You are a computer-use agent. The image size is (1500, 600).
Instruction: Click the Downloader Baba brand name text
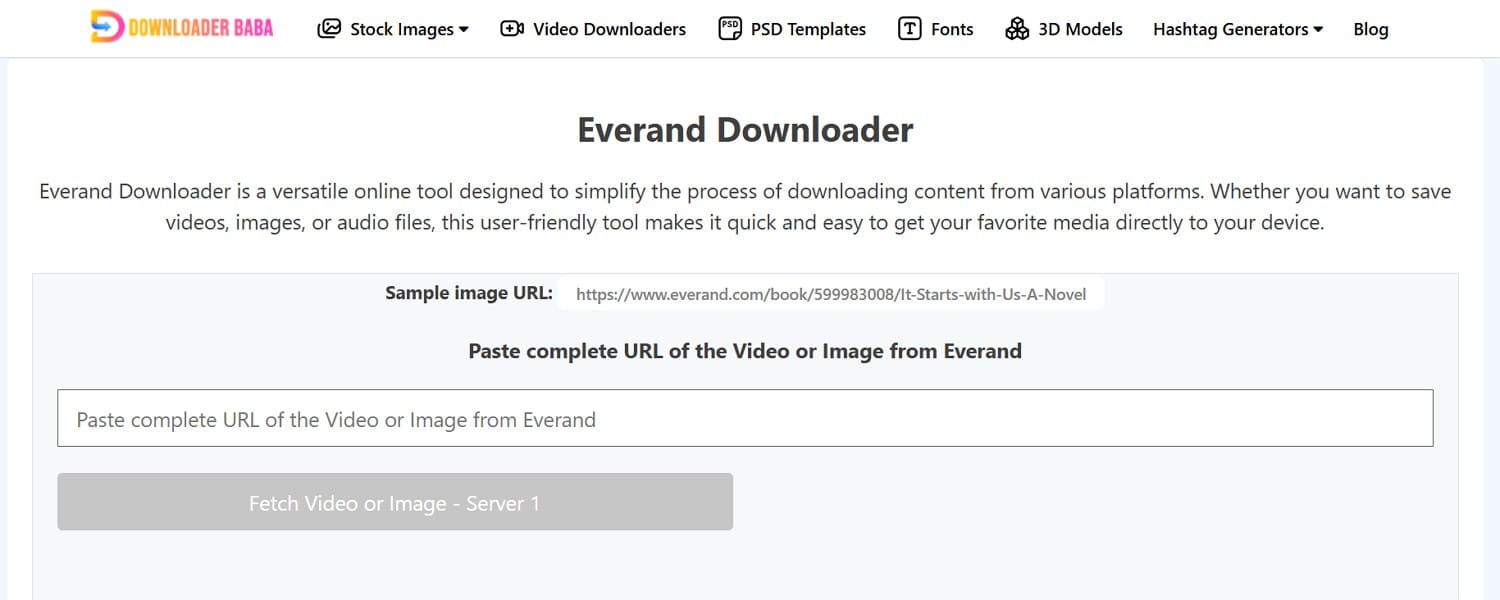201,28
